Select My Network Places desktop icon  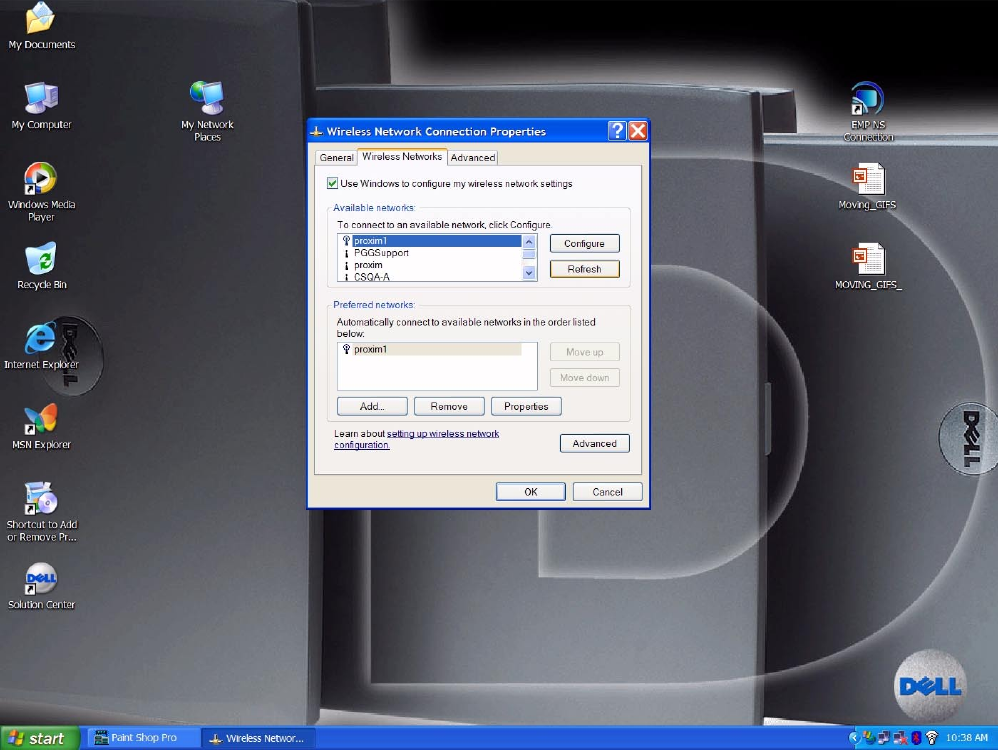[207, 111]
